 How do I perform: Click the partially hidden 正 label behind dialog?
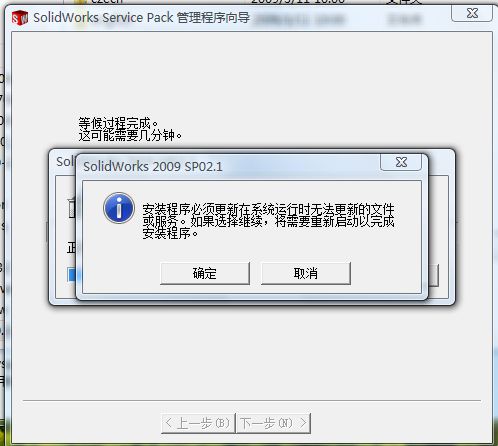tap(71, 248)
